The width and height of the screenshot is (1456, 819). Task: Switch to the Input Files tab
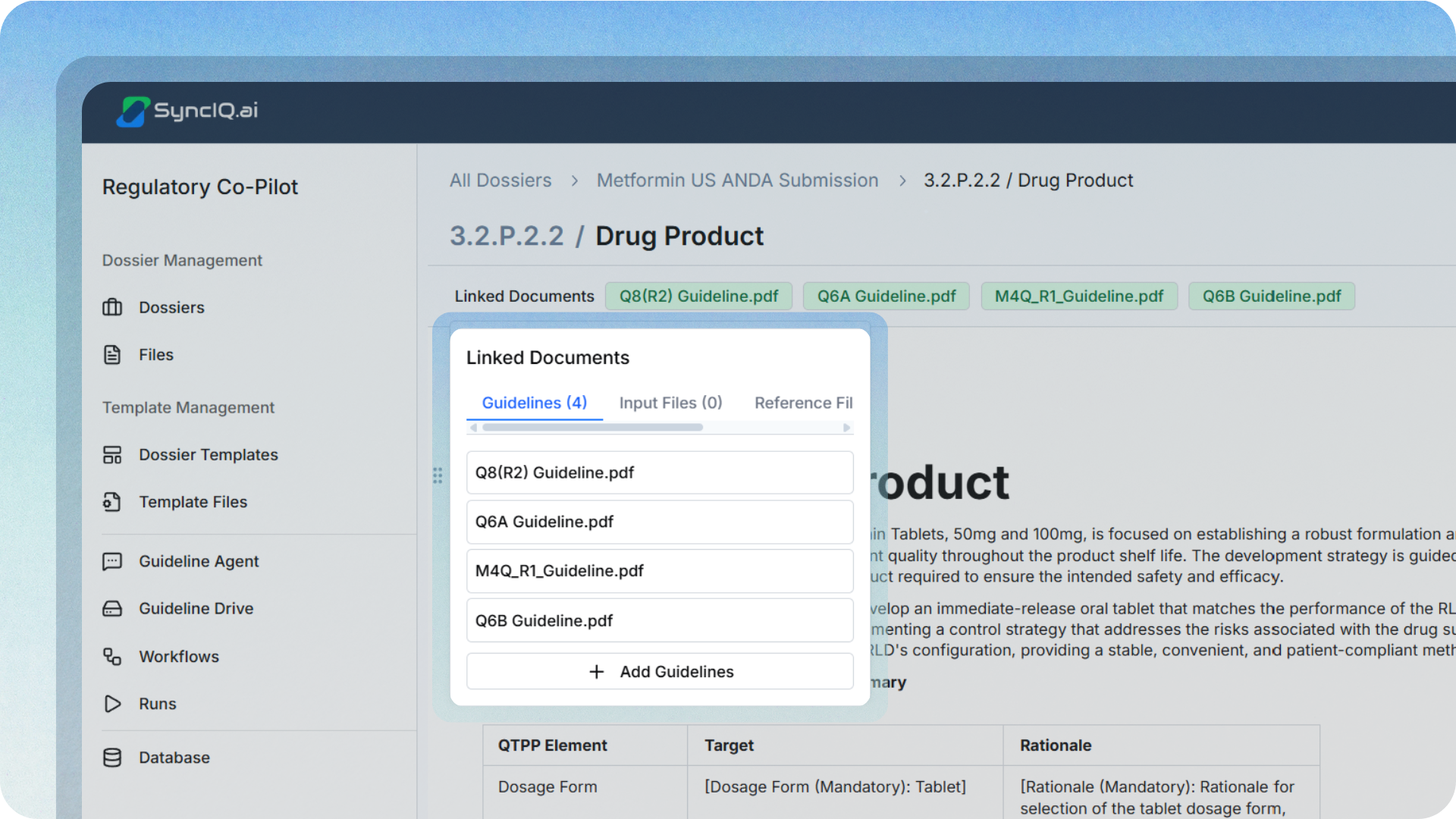(x=670, y=403)
